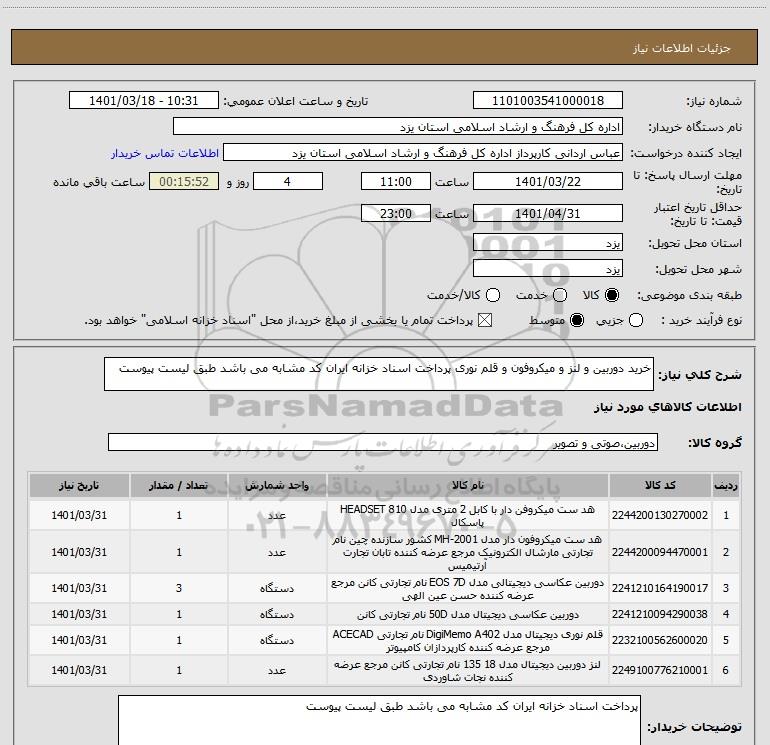Click 50D camera product name cell
The width and height of the screenshot is (770, 745).
468,614
